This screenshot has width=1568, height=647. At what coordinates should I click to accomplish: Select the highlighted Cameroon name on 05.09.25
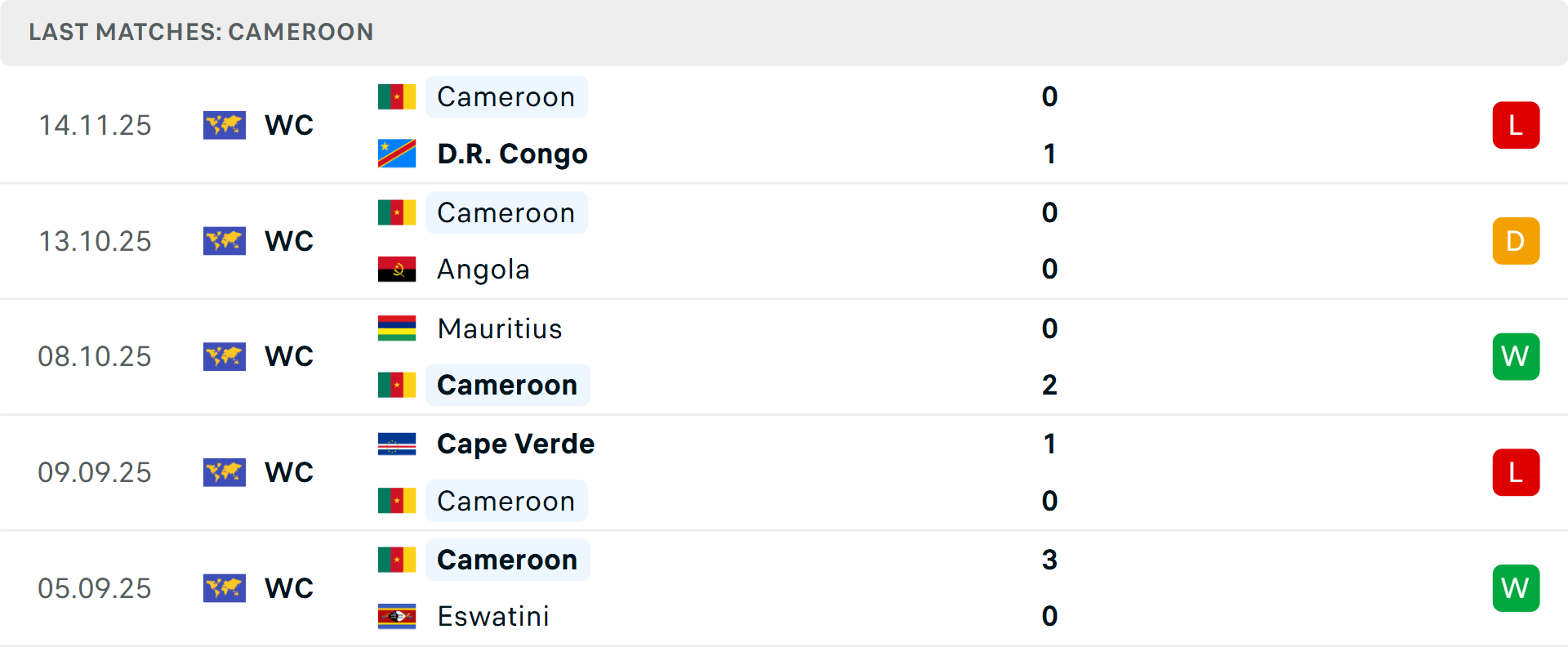point(507,560)
